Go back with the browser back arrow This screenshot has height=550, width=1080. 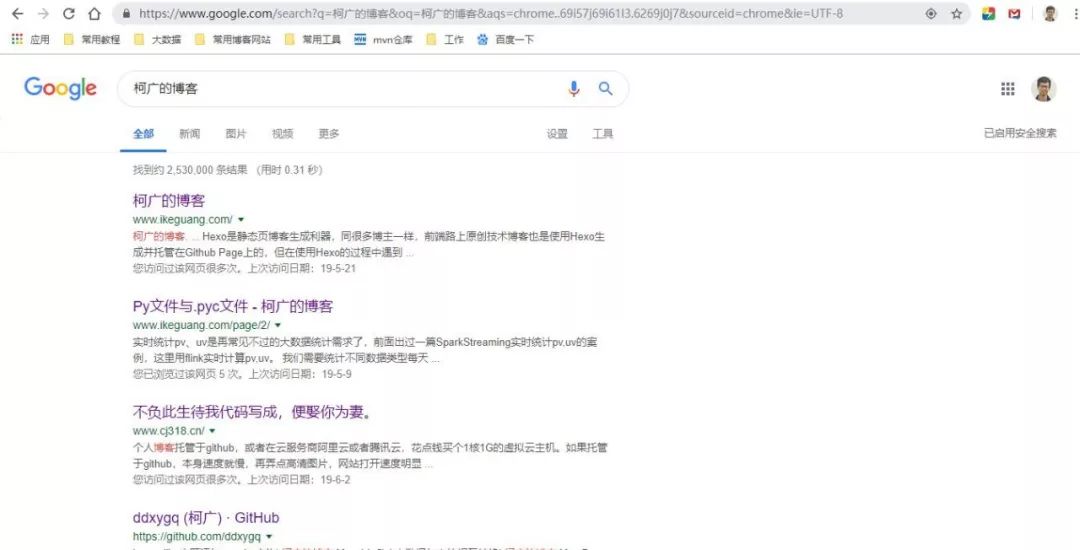[x=18, y=14]
